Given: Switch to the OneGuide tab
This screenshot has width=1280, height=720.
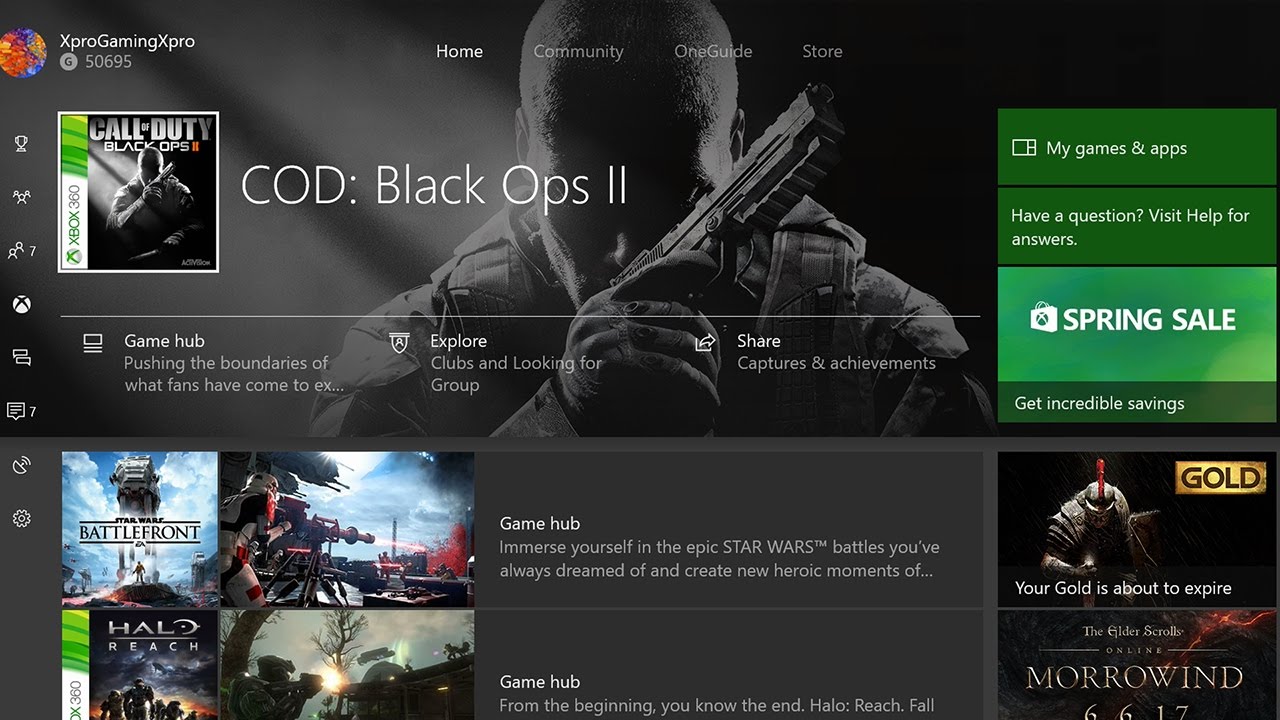Looking at the screenshot, I should [x=713, y=51].
